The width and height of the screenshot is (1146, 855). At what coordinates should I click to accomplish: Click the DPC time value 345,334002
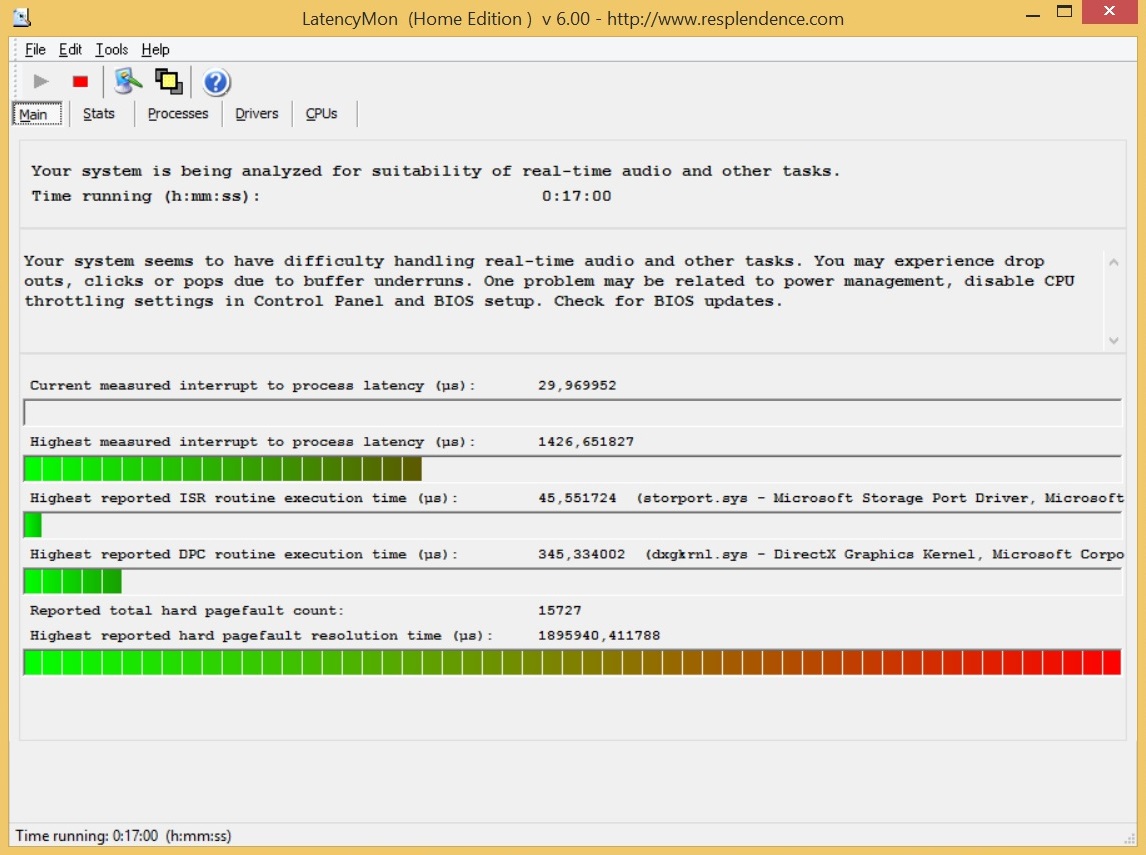[x=581, y=554]
